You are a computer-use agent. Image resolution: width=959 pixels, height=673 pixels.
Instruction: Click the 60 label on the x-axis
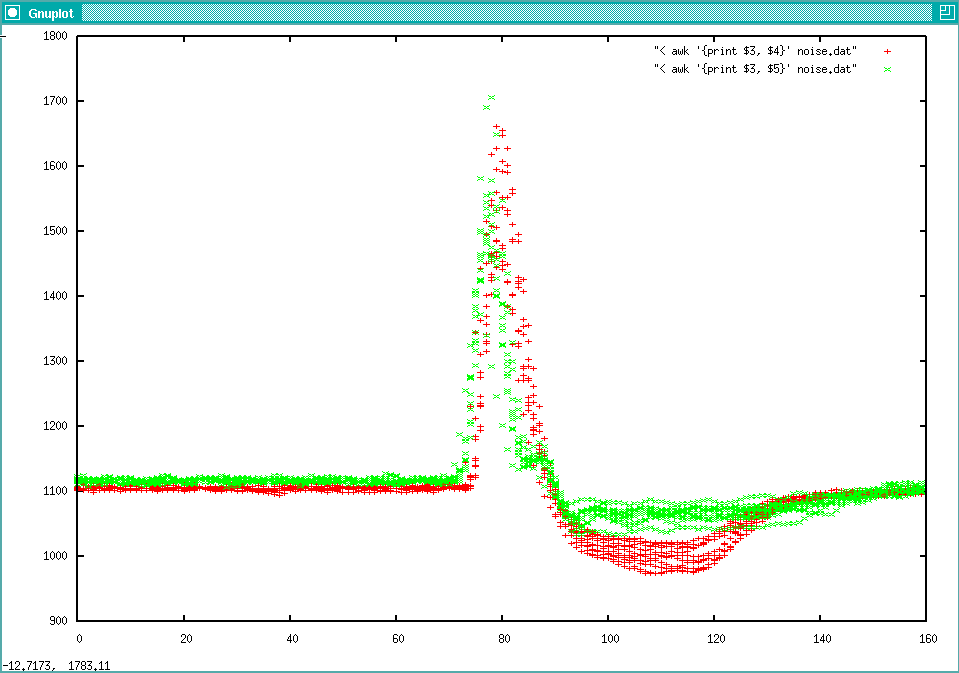398,639
